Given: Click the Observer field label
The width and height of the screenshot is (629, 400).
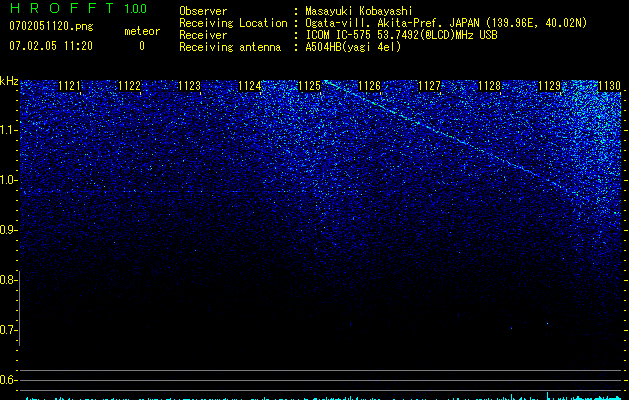Looking at the screenshot, I should point(203,11).
